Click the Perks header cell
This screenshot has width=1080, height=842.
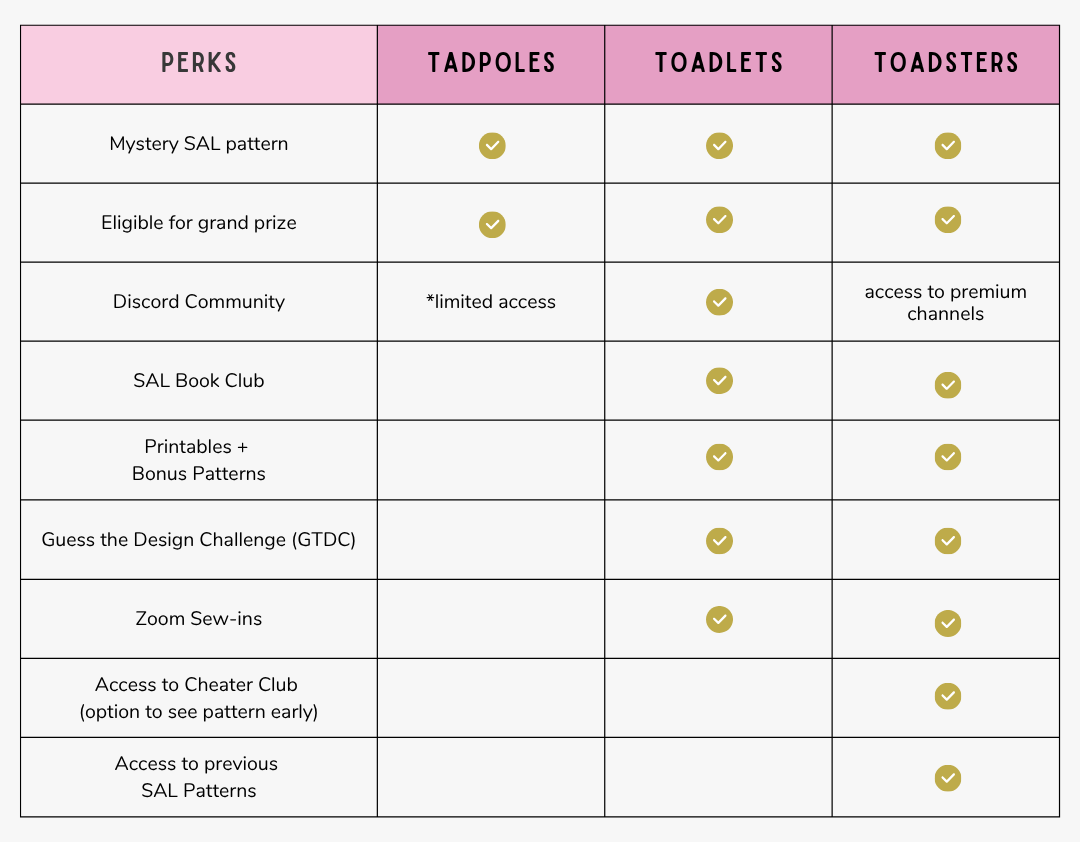(199, 64)
